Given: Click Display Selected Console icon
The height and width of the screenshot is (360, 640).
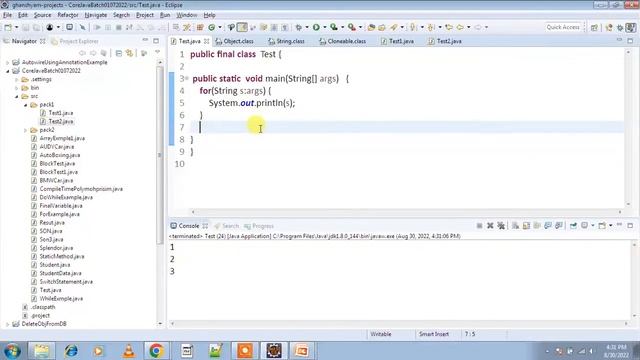Looking at the screenshot, I should [584, 226].
